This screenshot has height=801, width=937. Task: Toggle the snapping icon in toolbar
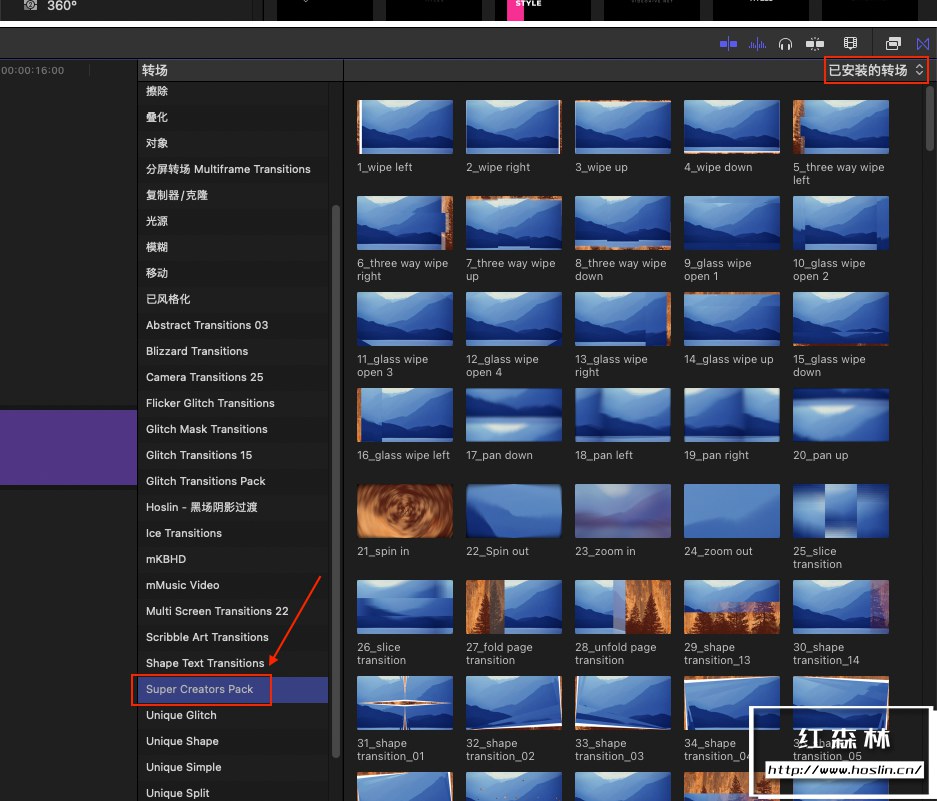[815, 43]
